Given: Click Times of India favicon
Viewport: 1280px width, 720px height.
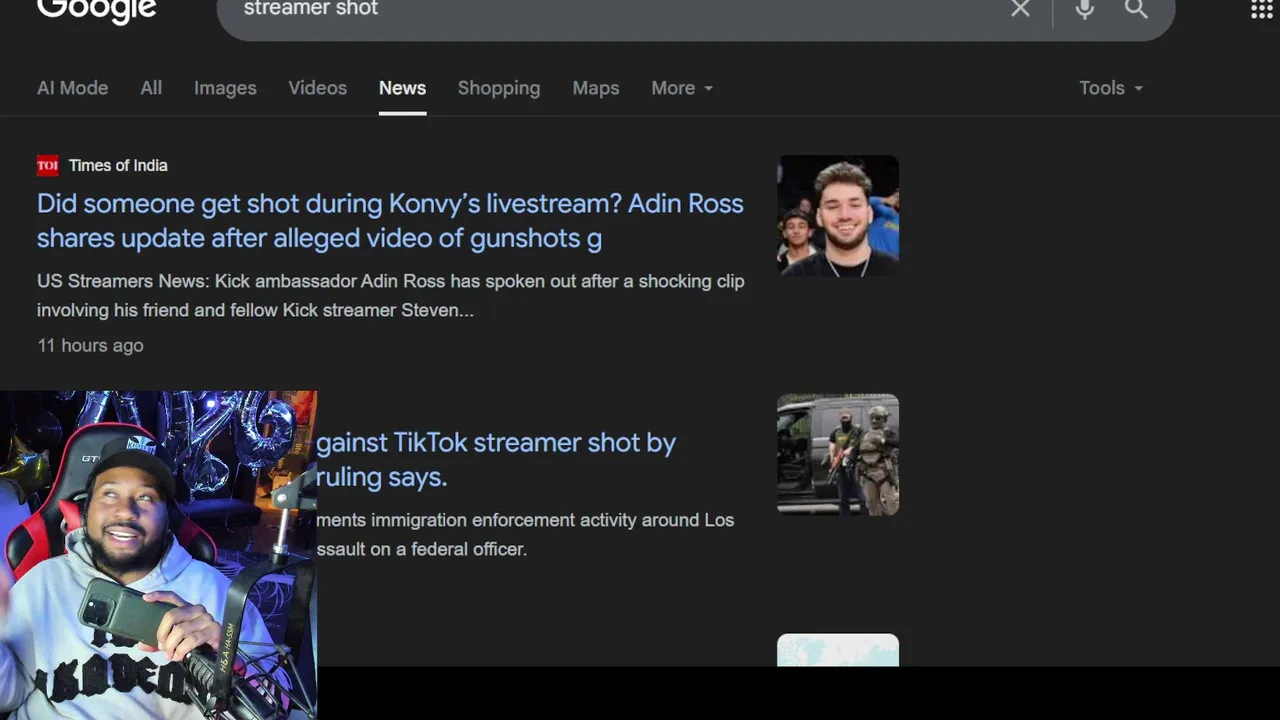Looking at the screenshot, I should [x=48, y=165].
